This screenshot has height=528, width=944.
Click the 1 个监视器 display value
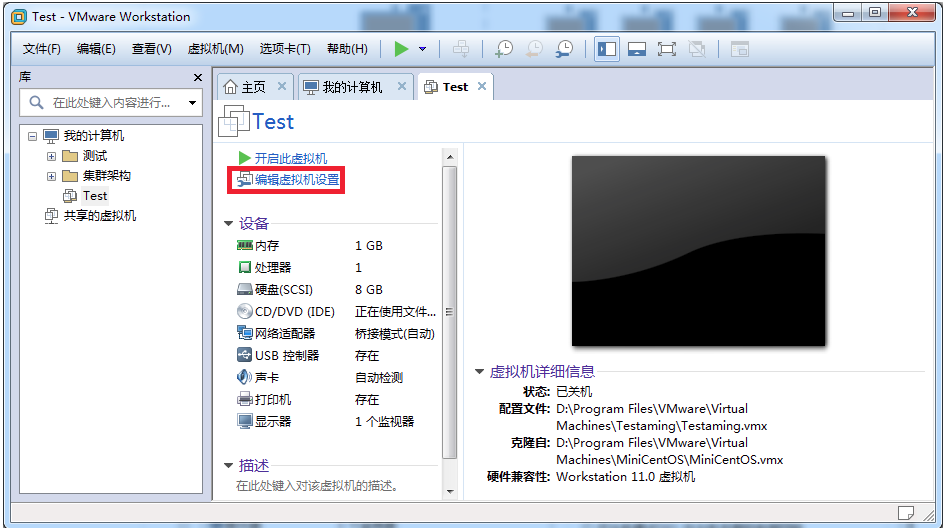[x=384, y=421]
